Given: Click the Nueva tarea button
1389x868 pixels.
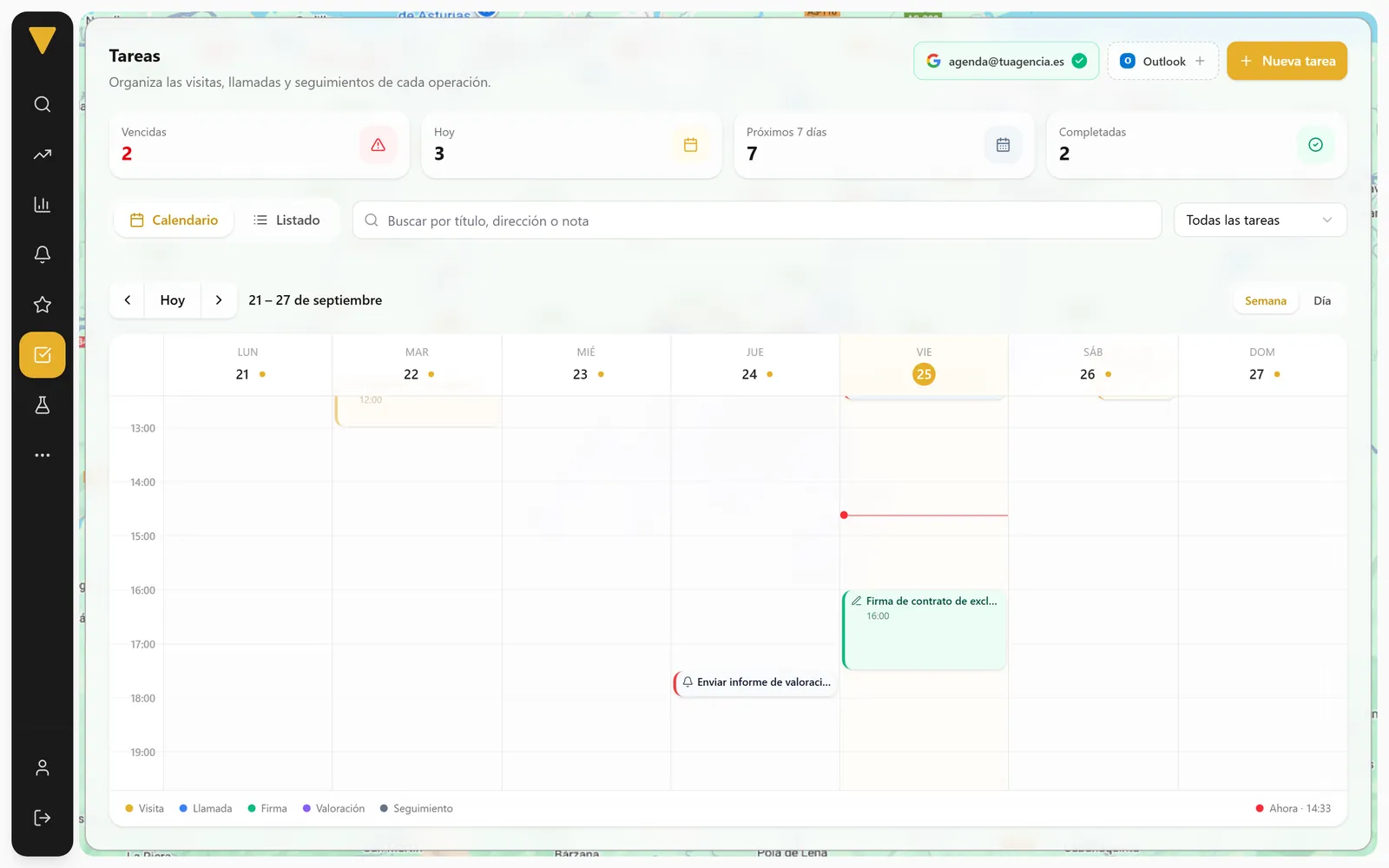Looking at the screenshot, I should tap(1287, 62).
